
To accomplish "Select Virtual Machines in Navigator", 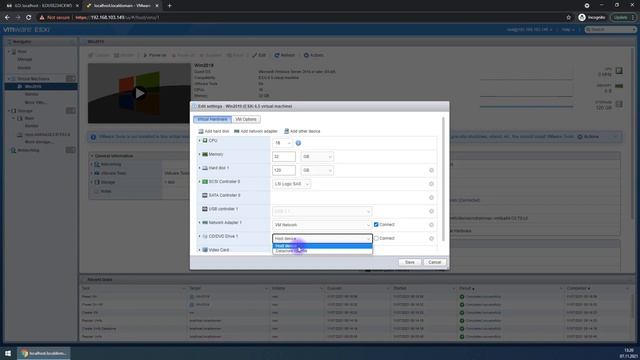I will [33, 79].
